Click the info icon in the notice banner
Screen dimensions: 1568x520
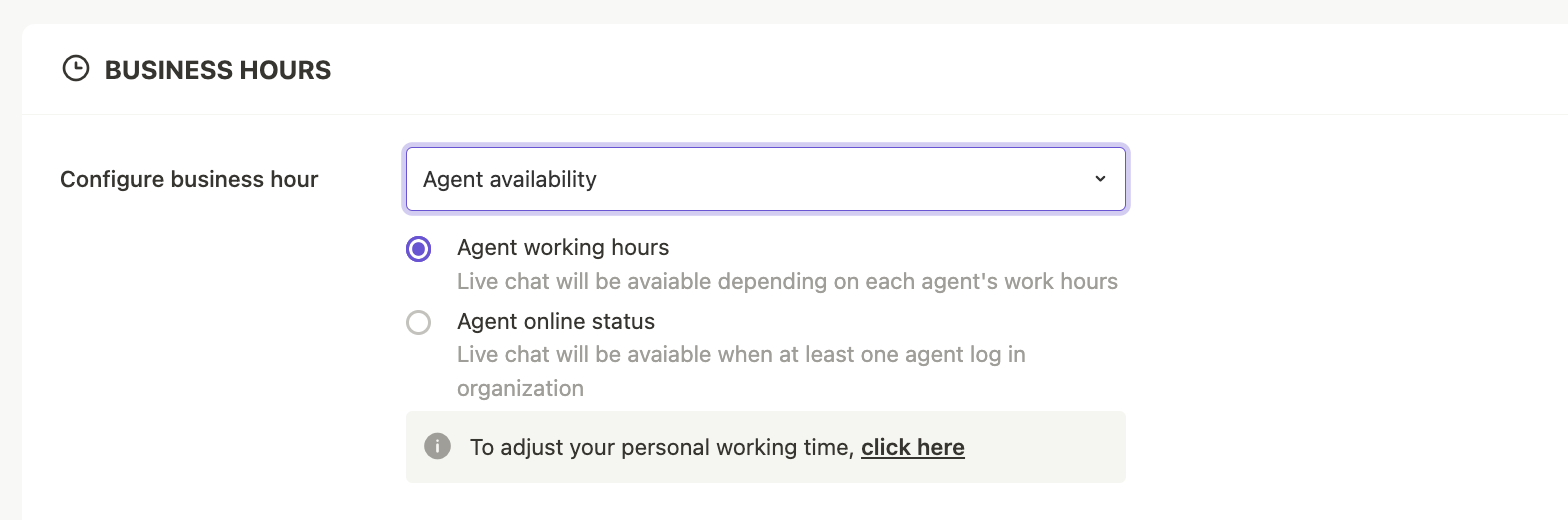click(x=436, y=446)
